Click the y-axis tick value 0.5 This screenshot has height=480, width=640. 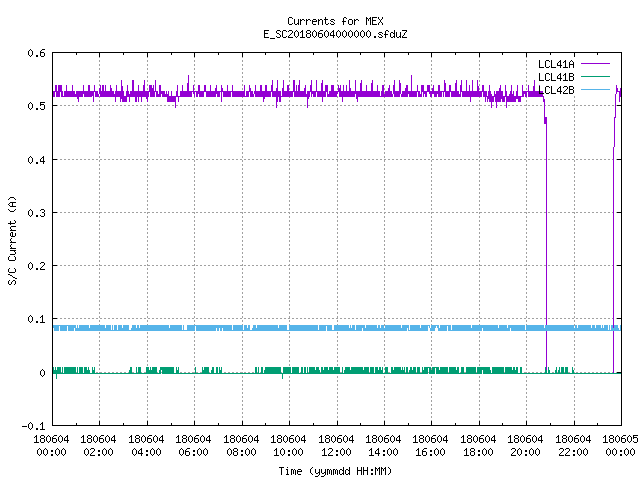coord(36,106)
